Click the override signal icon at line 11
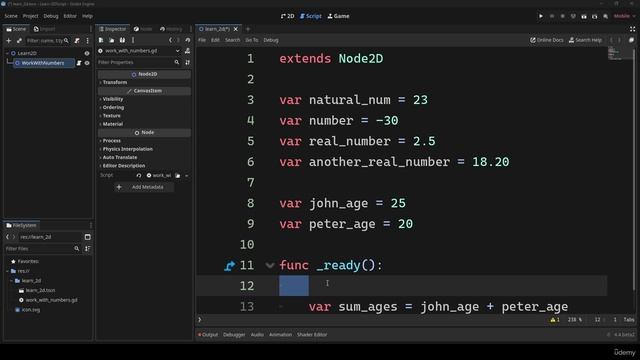Image resolution: width=640 pixels, height=360 pixels. click(x=230, y=266)
